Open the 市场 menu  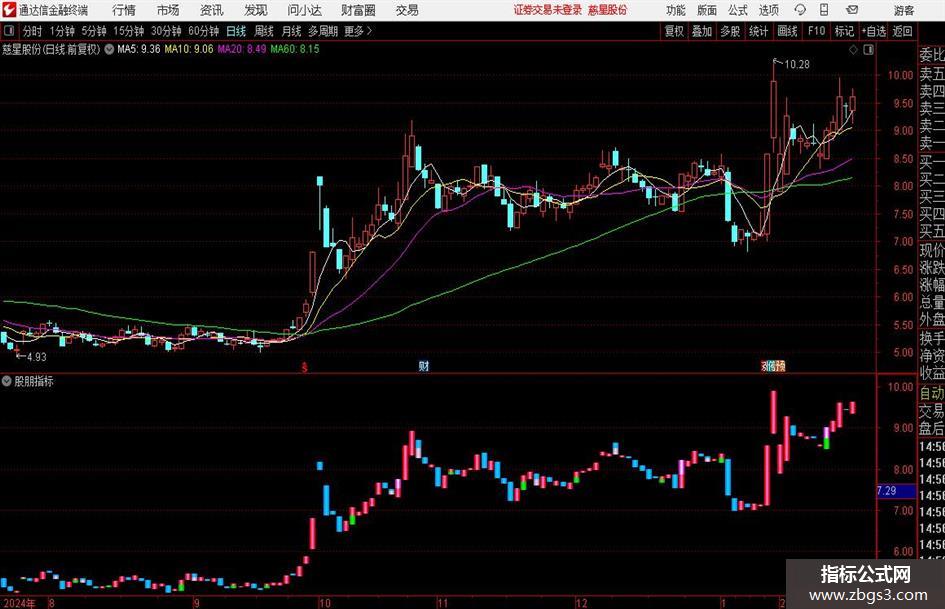[168, 10]
